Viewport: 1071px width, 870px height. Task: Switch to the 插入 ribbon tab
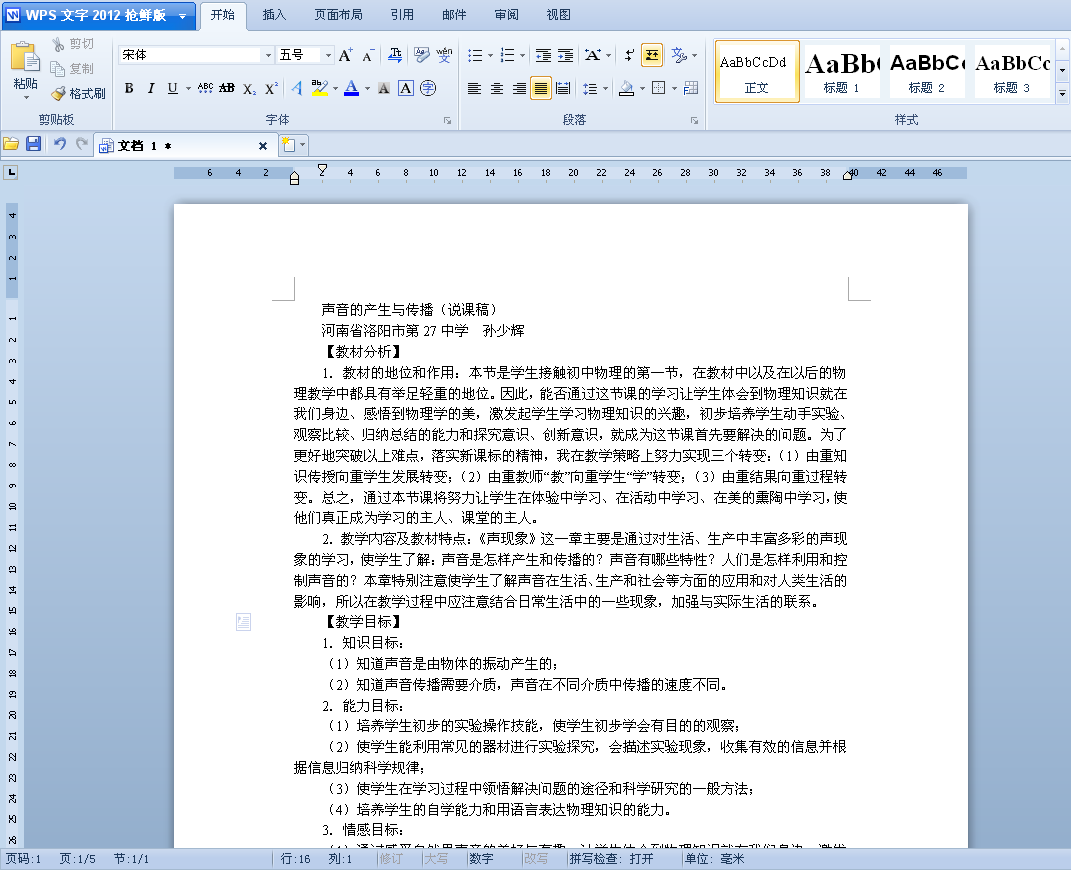[274, 15]
